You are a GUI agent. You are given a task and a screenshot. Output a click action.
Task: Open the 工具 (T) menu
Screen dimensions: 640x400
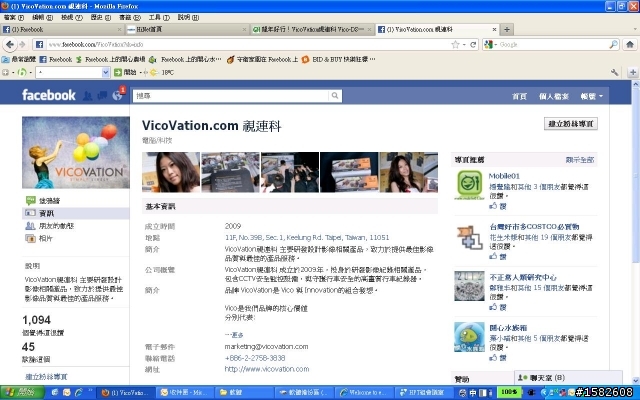pyautogui.click(x=159, y=17)
